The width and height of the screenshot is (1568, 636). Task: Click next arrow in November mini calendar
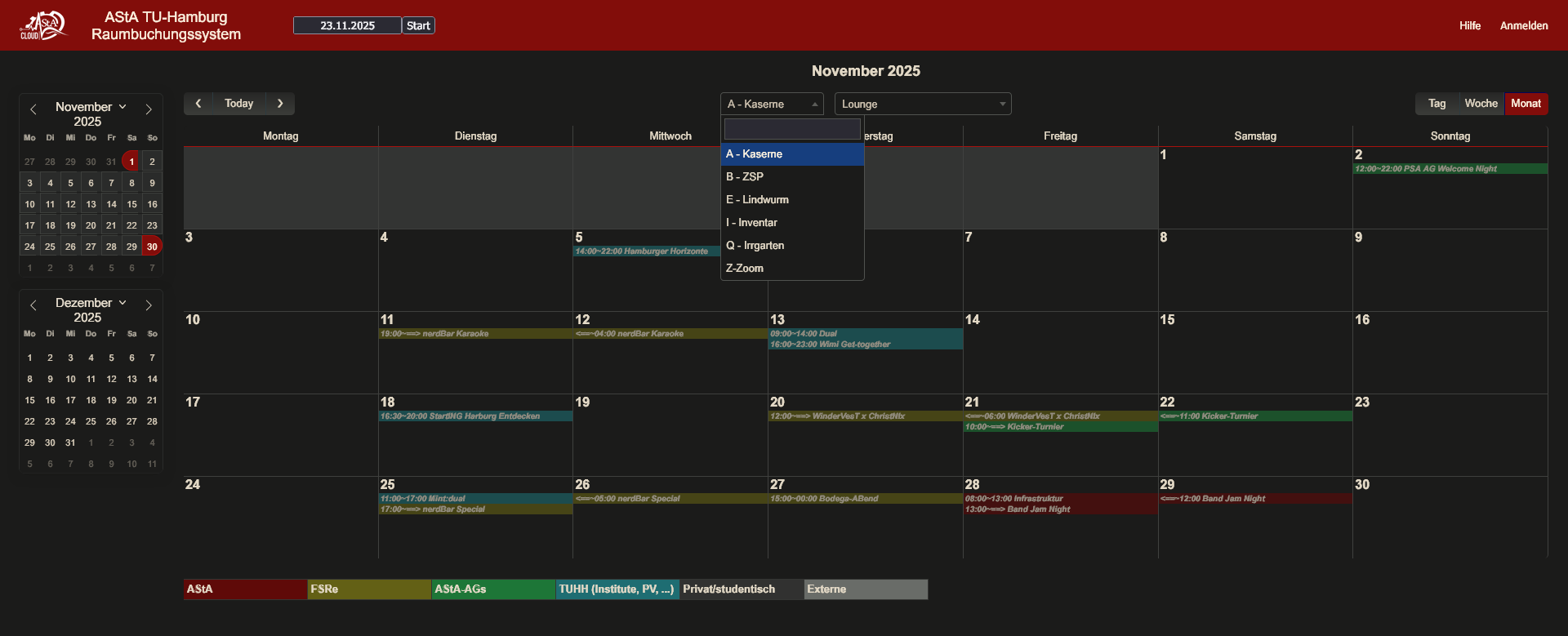point(149,109)
